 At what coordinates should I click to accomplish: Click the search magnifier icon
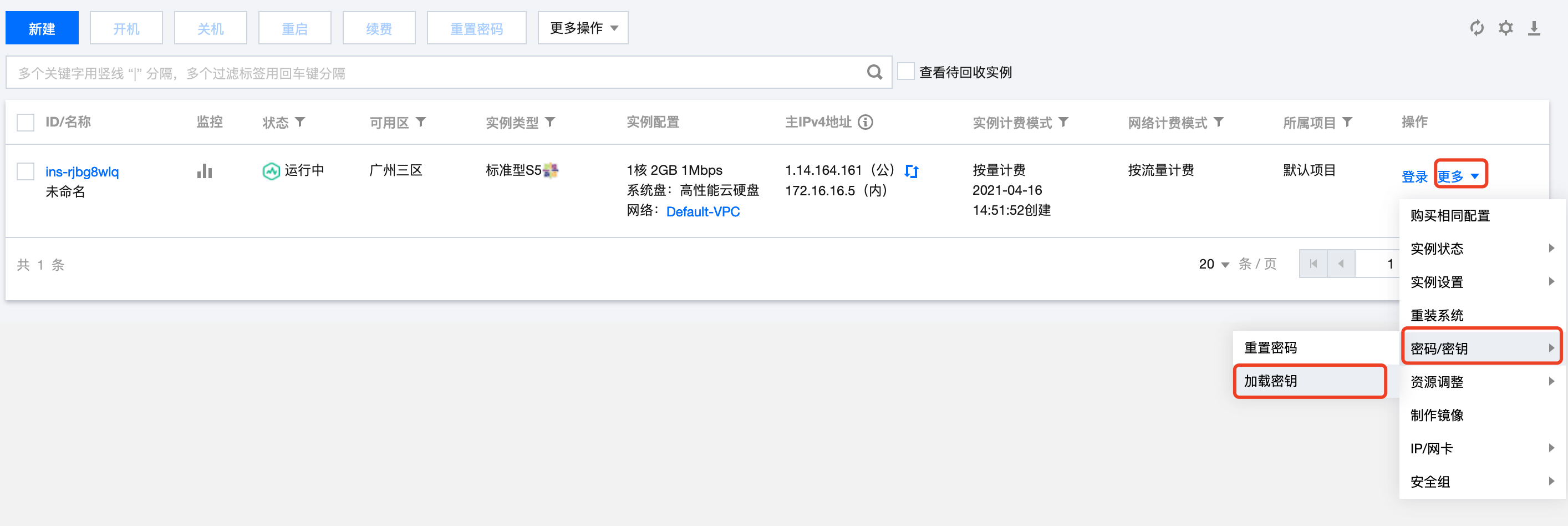coord(874,73)
